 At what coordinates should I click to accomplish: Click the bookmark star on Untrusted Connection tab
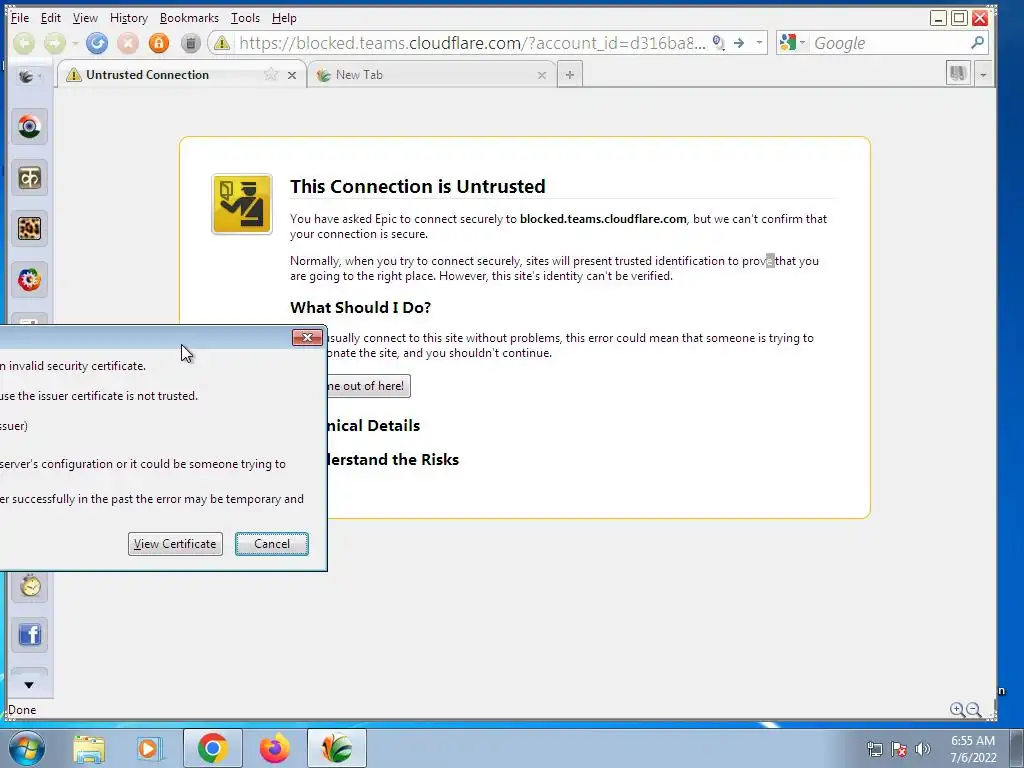(270, 74)
